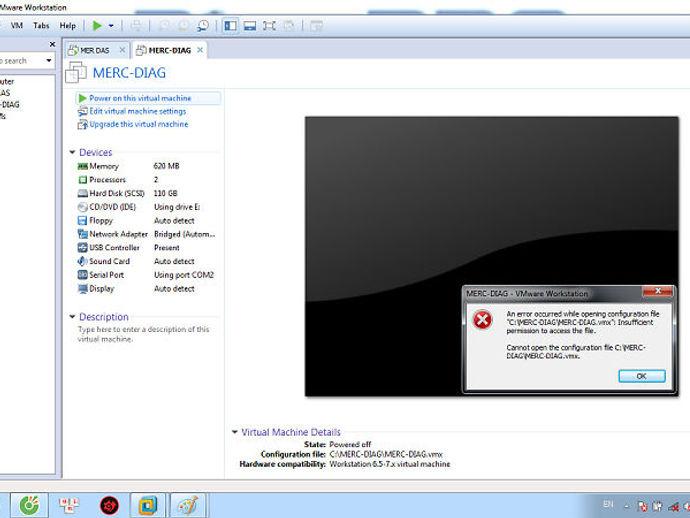This screenshot has width=690, height=518.
Task: Open the VM menu
Action: coord(17,26)
